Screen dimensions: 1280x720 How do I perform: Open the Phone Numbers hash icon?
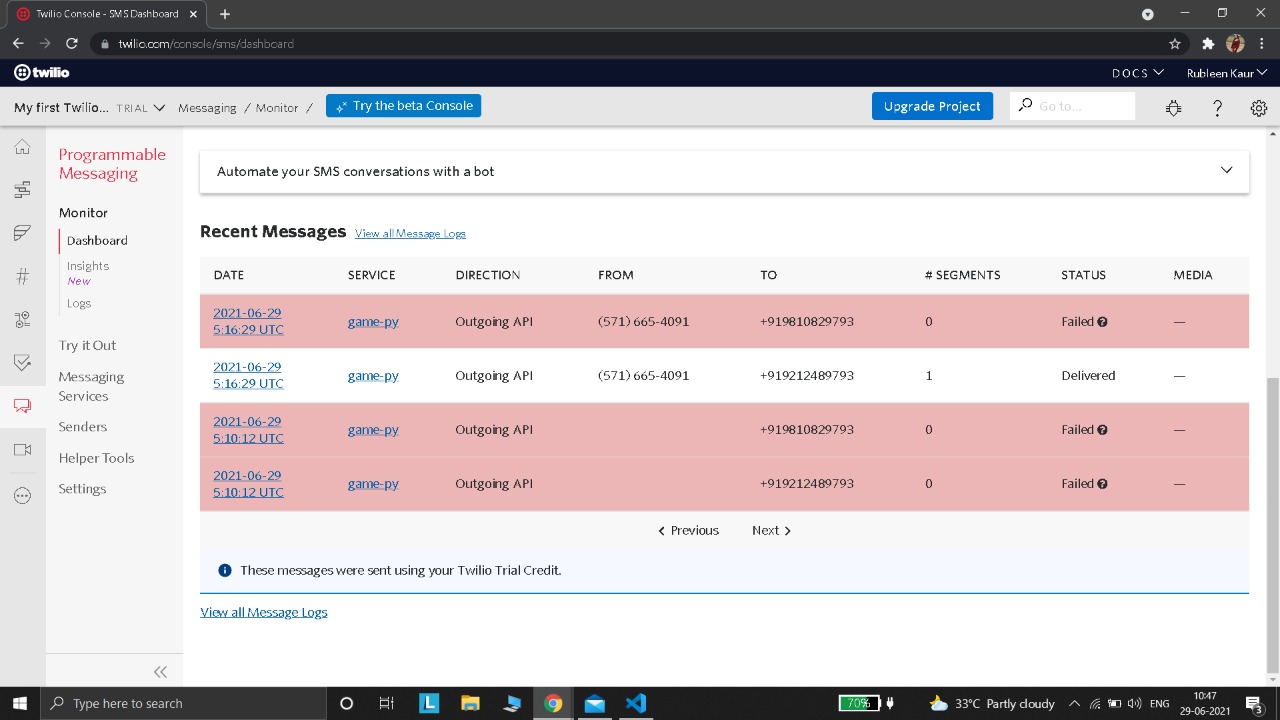22,276
